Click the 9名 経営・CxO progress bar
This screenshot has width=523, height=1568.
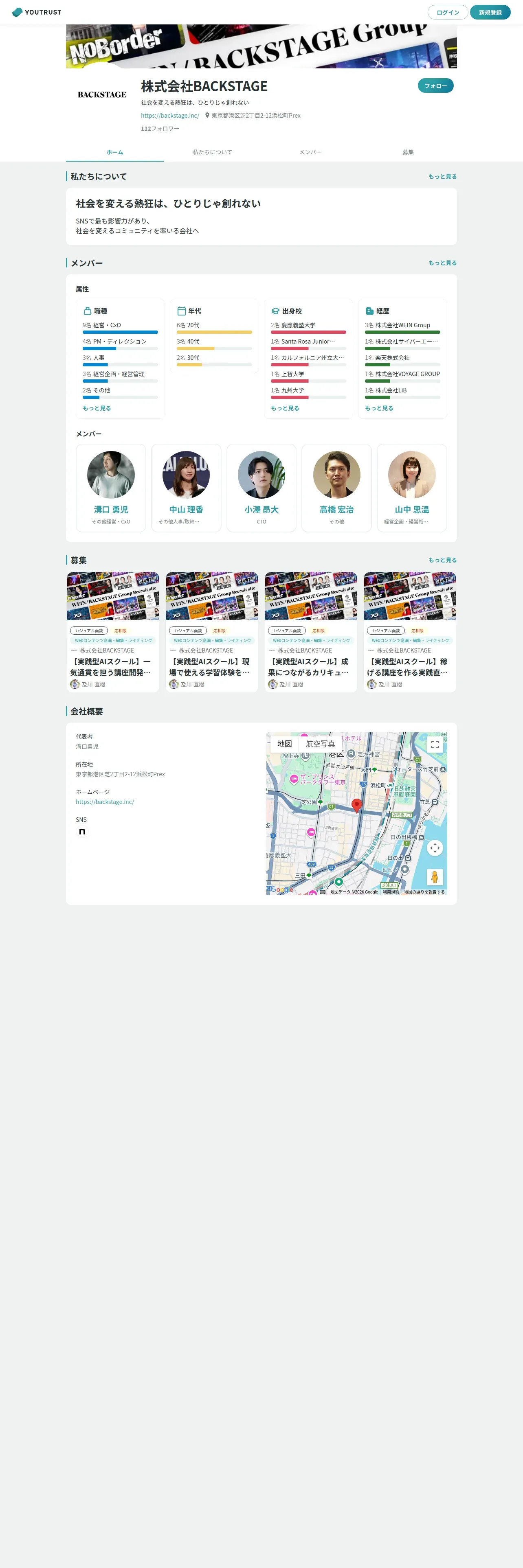pyautogui.click(x=121, y=332)
